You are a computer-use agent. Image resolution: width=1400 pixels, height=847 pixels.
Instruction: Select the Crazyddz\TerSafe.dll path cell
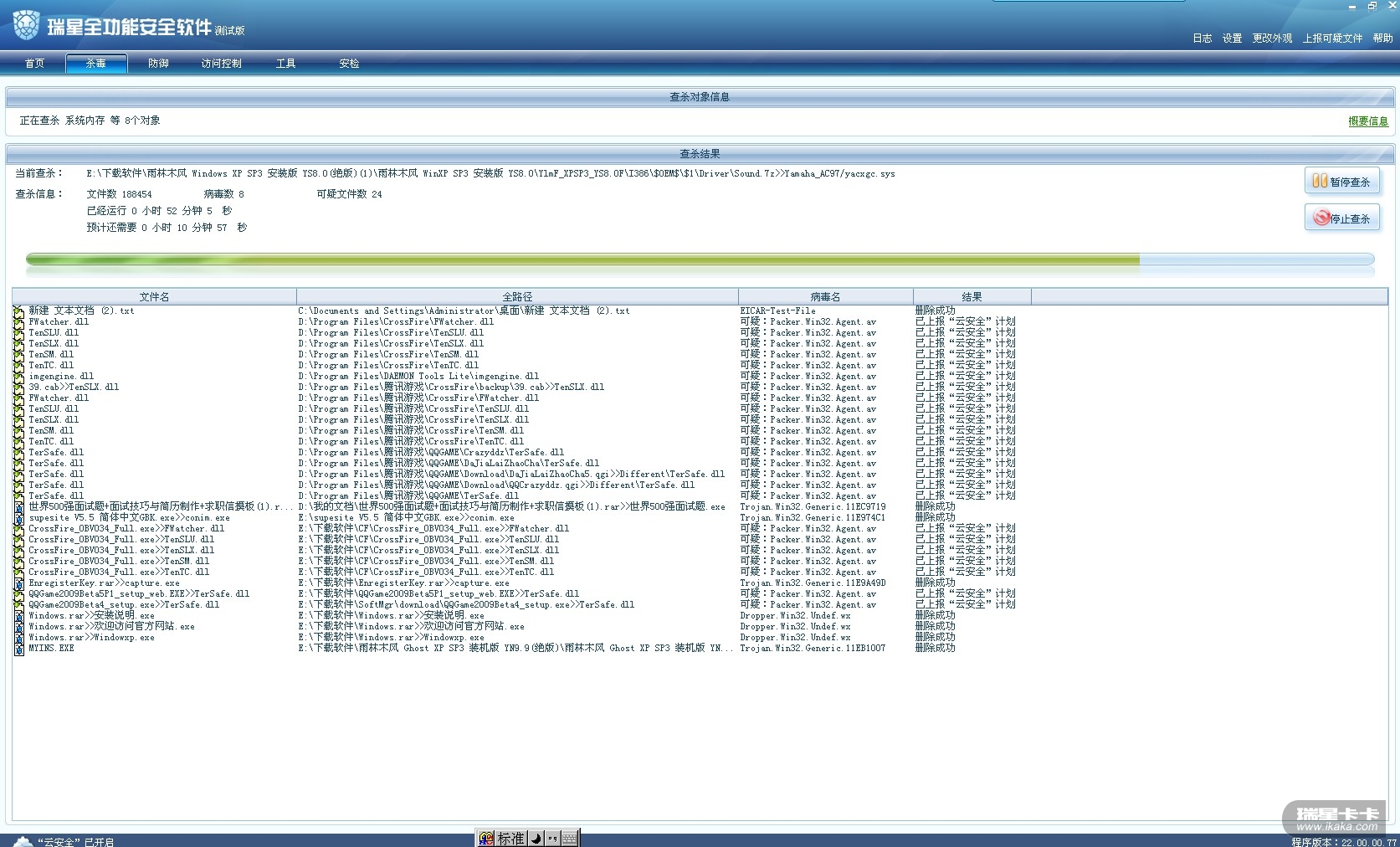(x=431, y=452)
